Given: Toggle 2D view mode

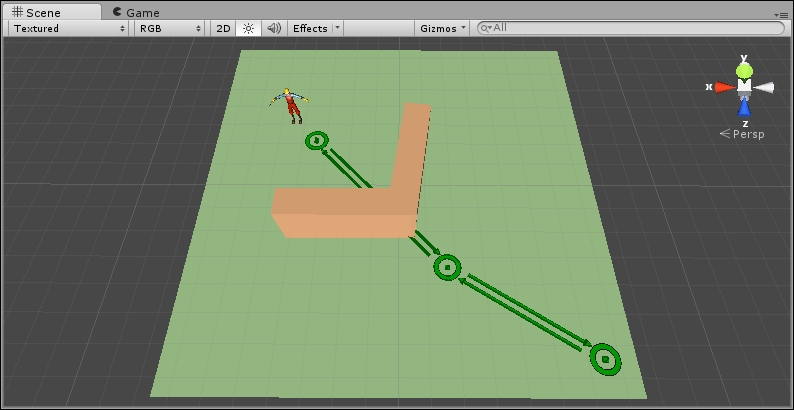Looking at the screenshot, I should (x=224, y=28).
